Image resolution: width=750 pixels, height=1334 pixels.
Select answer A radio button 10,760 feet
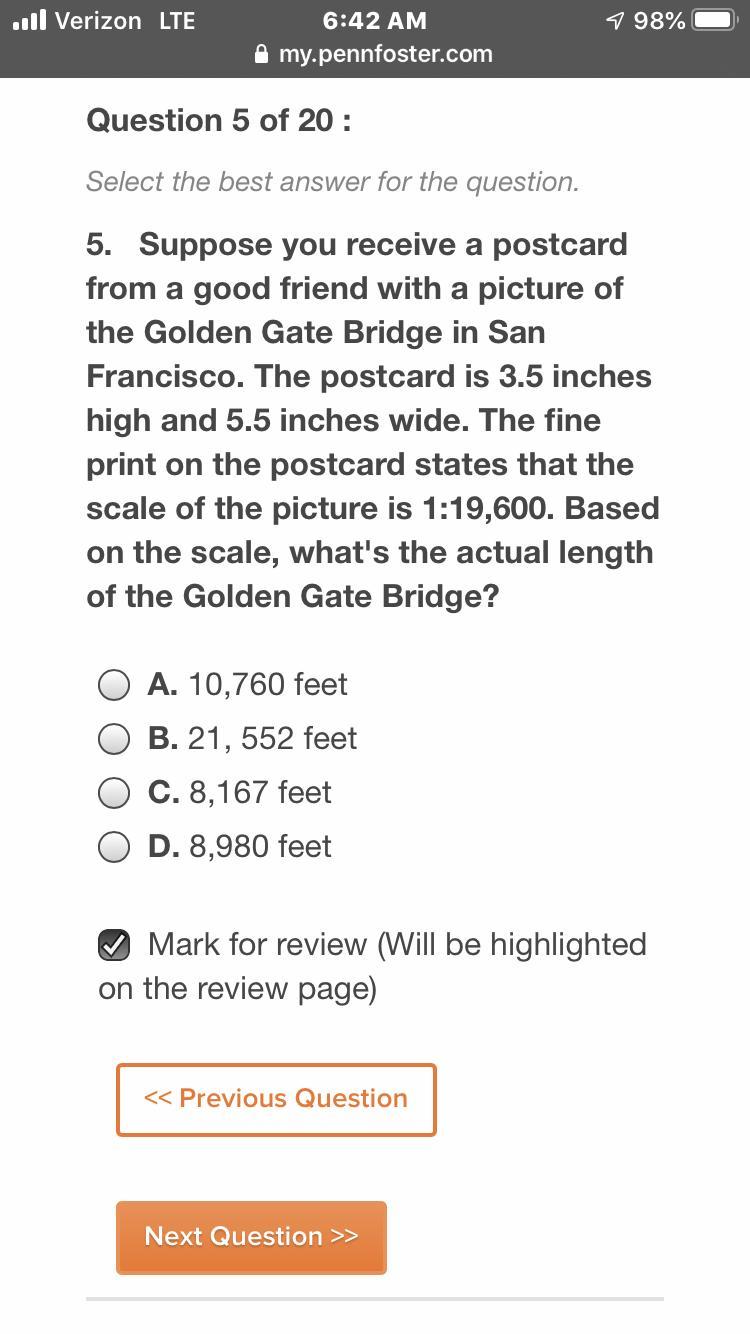(114, 685)
